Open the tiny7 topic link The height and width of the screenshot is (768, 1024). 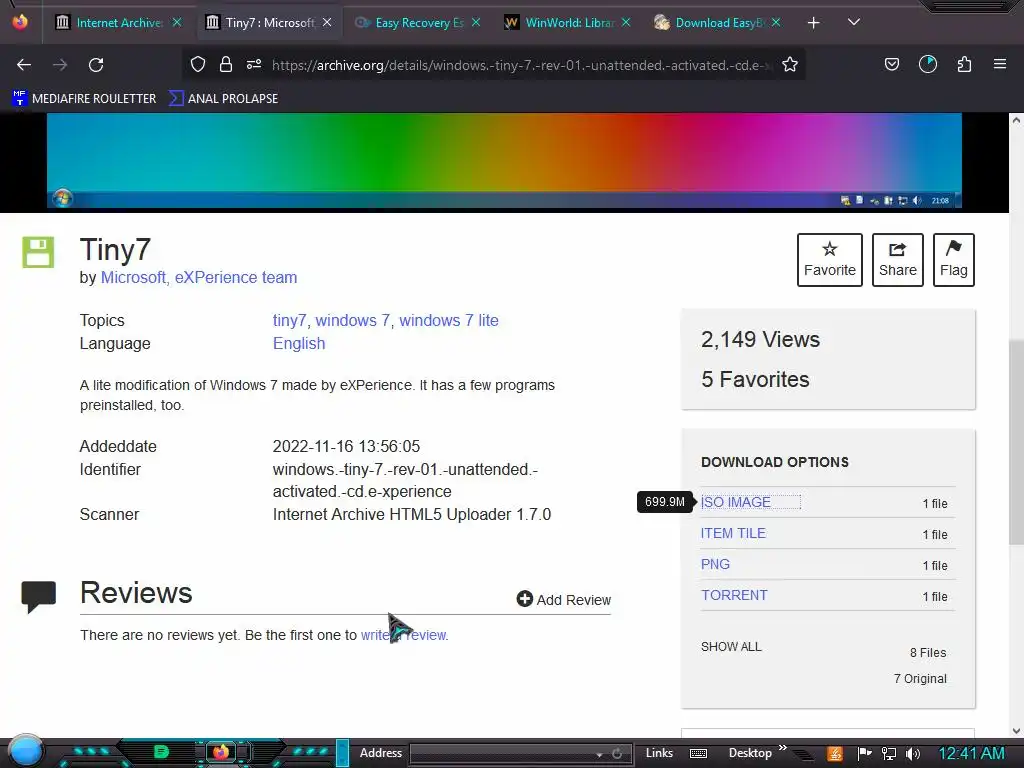coord(289,321)
